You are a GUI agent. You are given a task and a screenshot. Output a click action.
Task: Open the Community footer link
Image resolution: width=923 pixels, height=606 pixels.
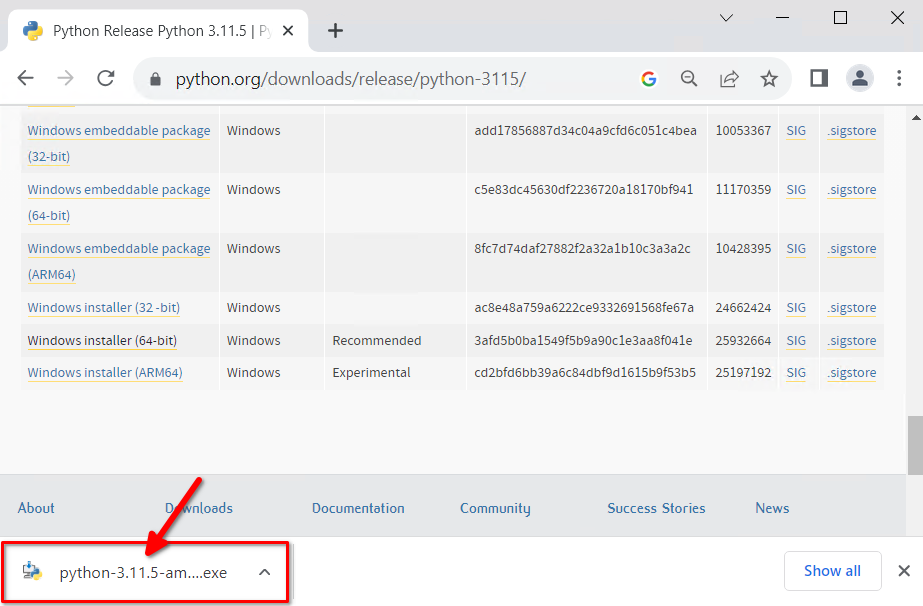tap(495, 508)
